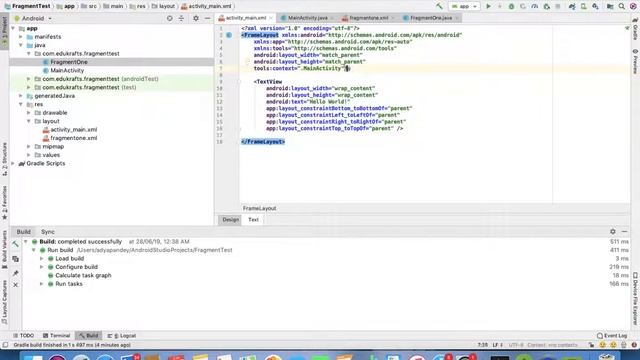Close Build output with X icon
640x360 pixels.
(16, 285)
